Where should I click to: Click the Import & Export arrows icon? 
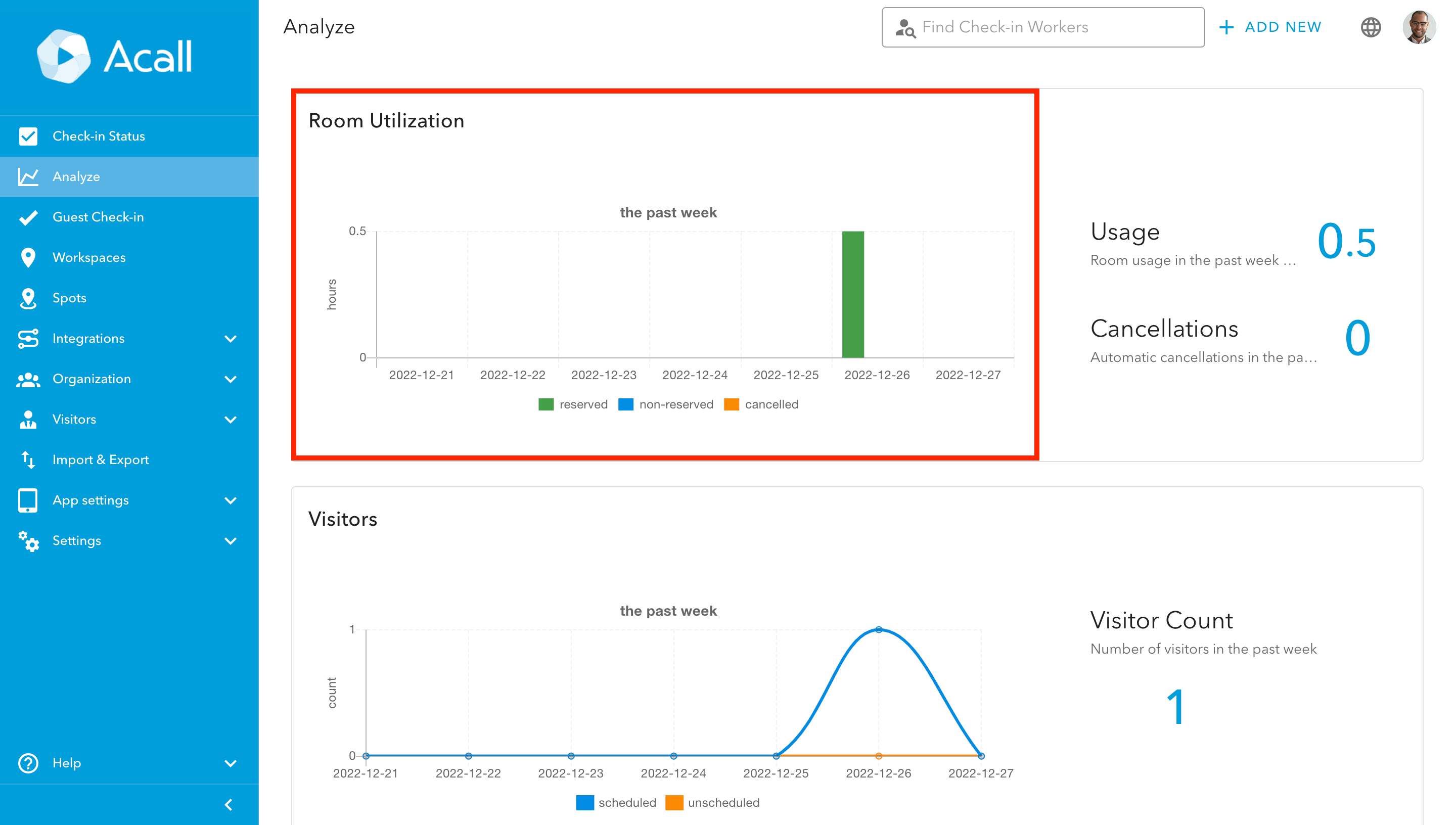tap(28, 460)
